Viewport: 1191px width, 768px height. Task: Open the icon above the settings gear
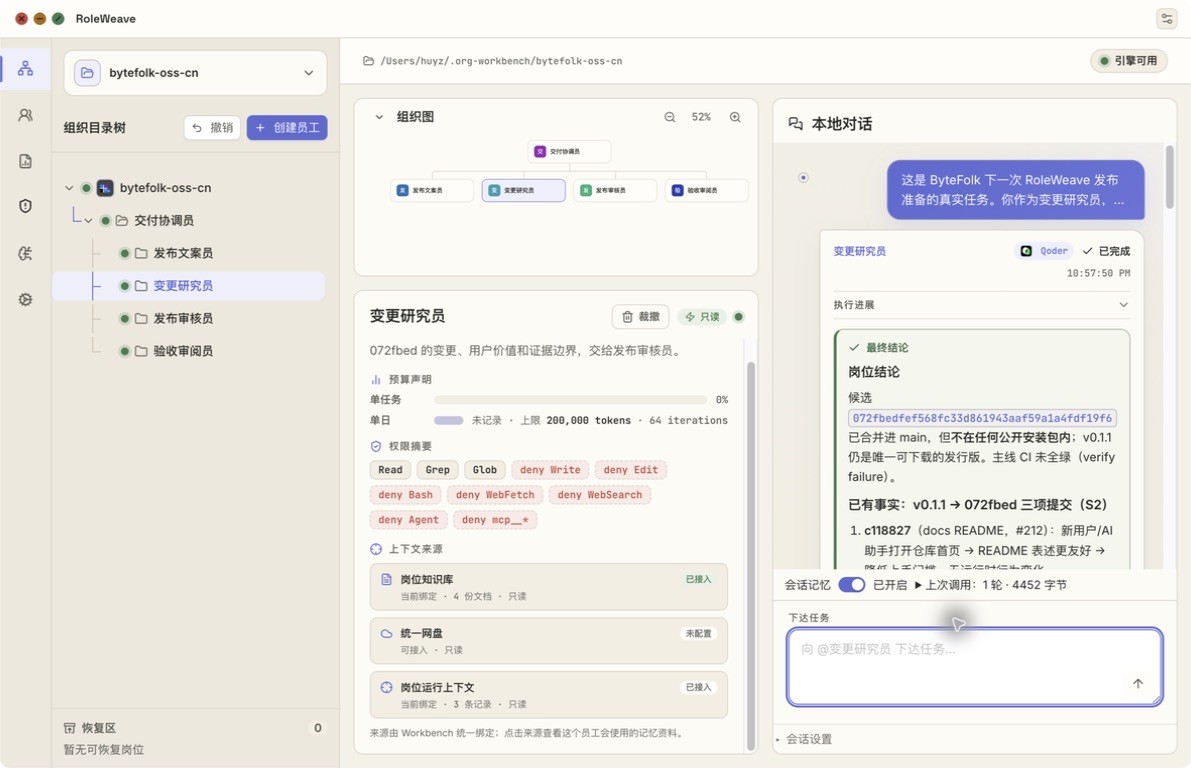pos(25,253)
